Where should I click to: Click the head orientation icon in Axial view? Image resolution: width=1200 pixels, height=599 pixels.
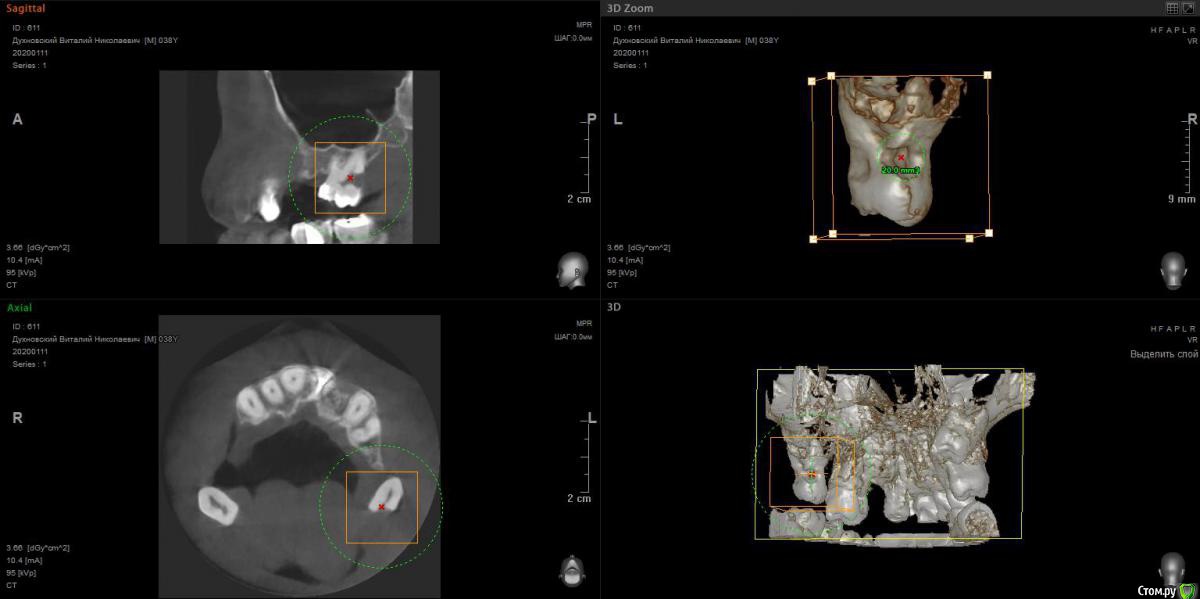click(x=572, y=570)
